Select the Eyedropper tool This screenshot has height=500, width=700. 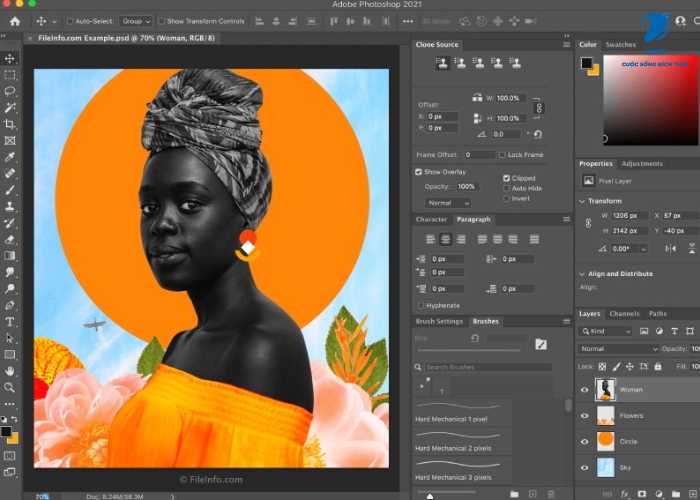point(9,157)
